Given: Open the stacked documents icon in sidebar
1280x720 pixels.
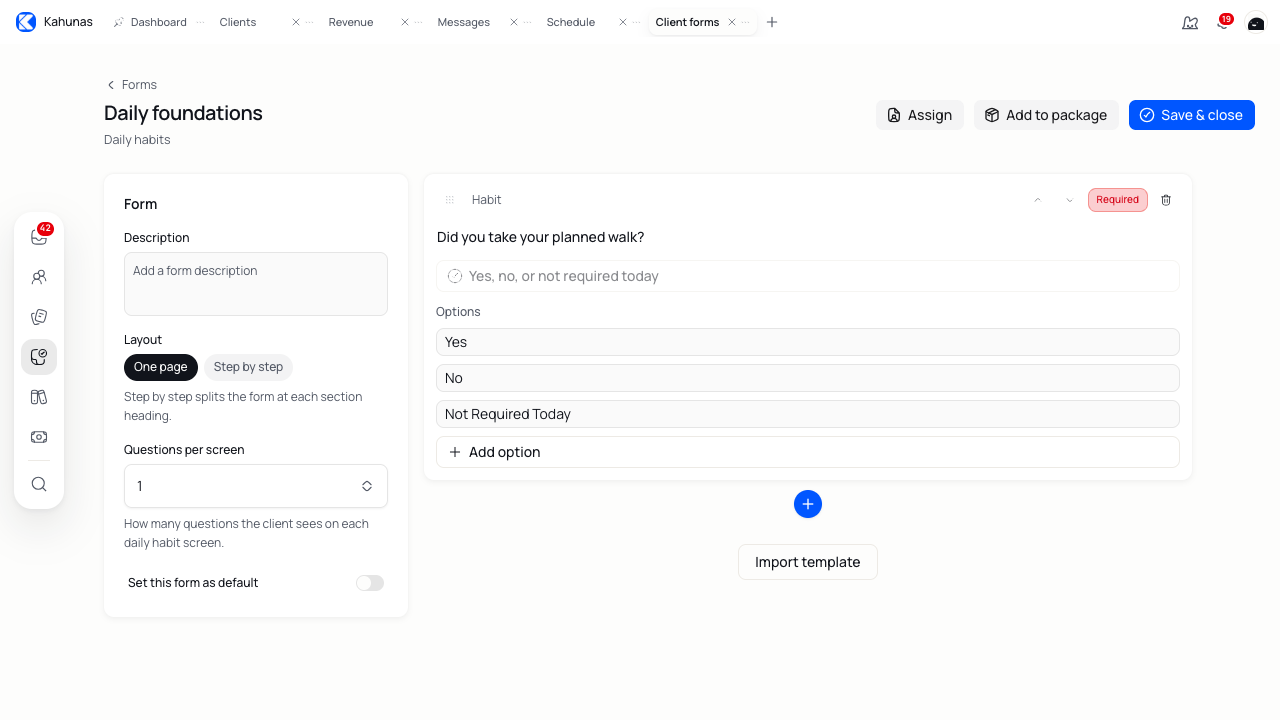Looking at the screenshot, I should tap(39, 317).
